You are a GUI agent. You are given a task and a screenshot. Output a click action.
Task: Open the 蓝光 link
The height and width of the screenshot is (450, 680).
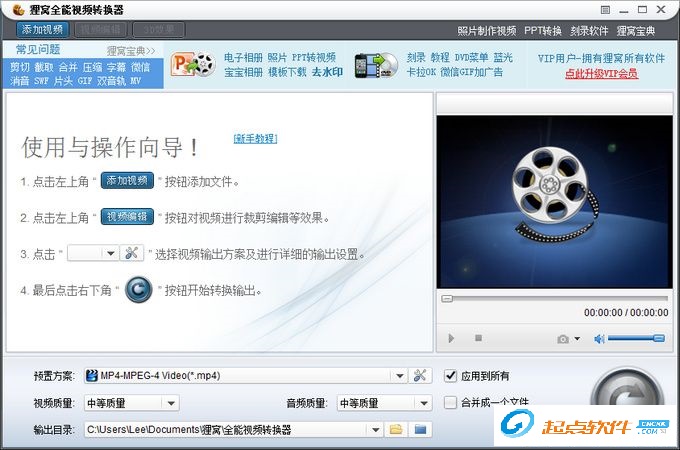tap(503, 58)
